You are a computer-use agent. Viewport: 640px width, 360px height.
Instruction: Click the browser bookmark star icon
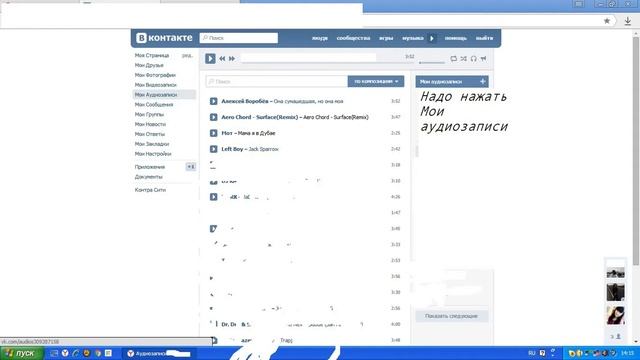[607, 21]
